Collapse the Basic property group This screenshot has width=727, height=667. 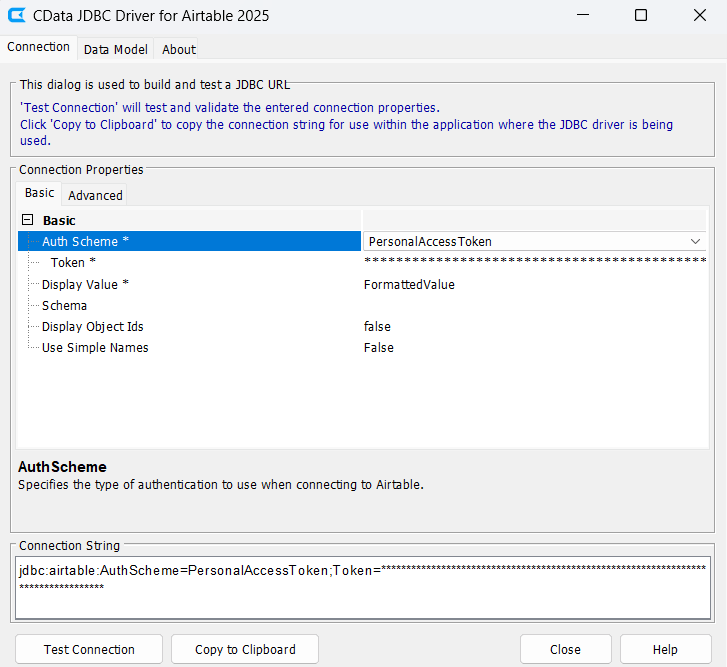28,220
